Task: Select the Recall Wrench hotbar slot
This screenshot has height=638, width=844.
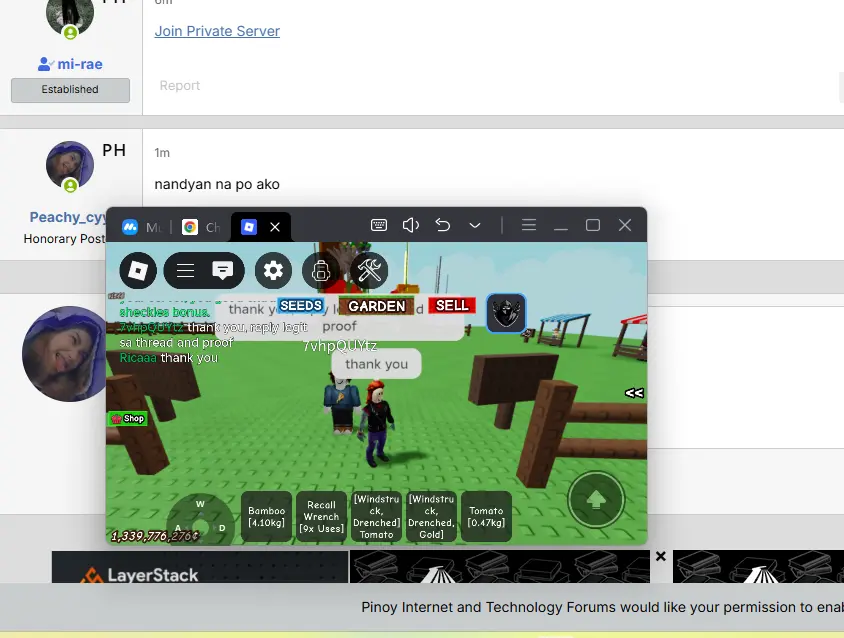Action: (321, 516)
